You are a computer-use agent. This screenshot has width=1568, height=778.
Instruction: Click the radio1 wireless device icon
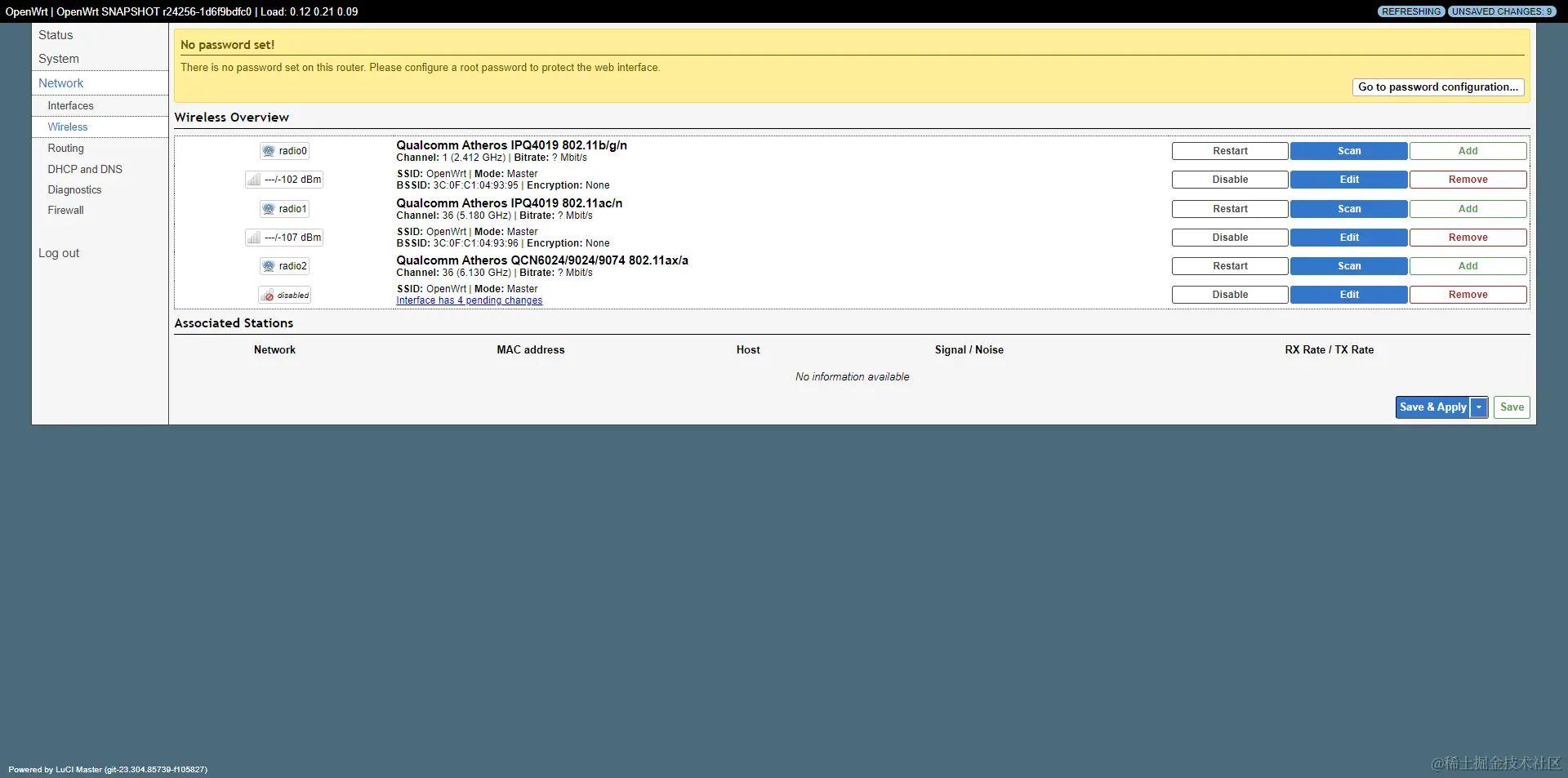point(269,209)
